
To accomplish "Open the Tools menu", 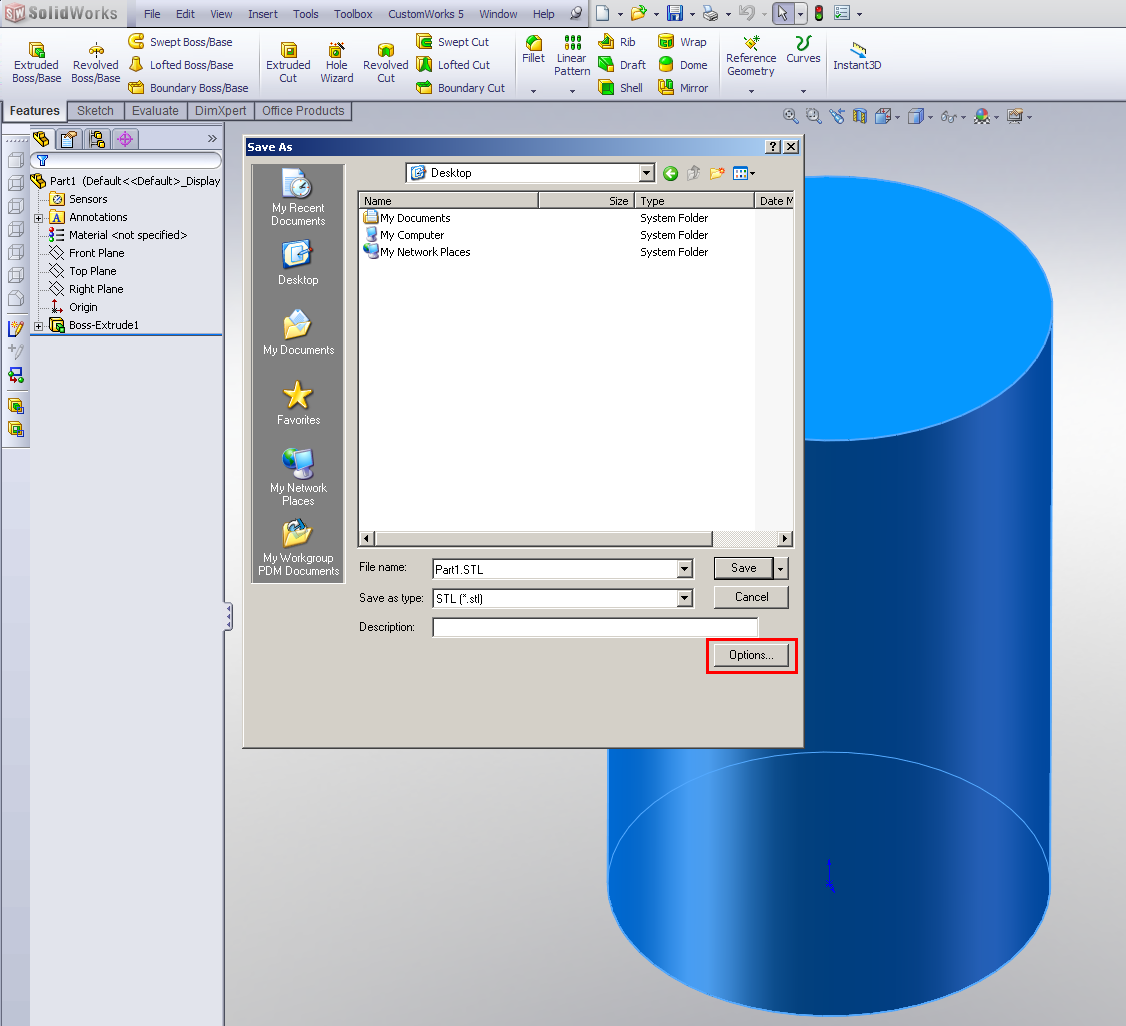I will 305,14.
